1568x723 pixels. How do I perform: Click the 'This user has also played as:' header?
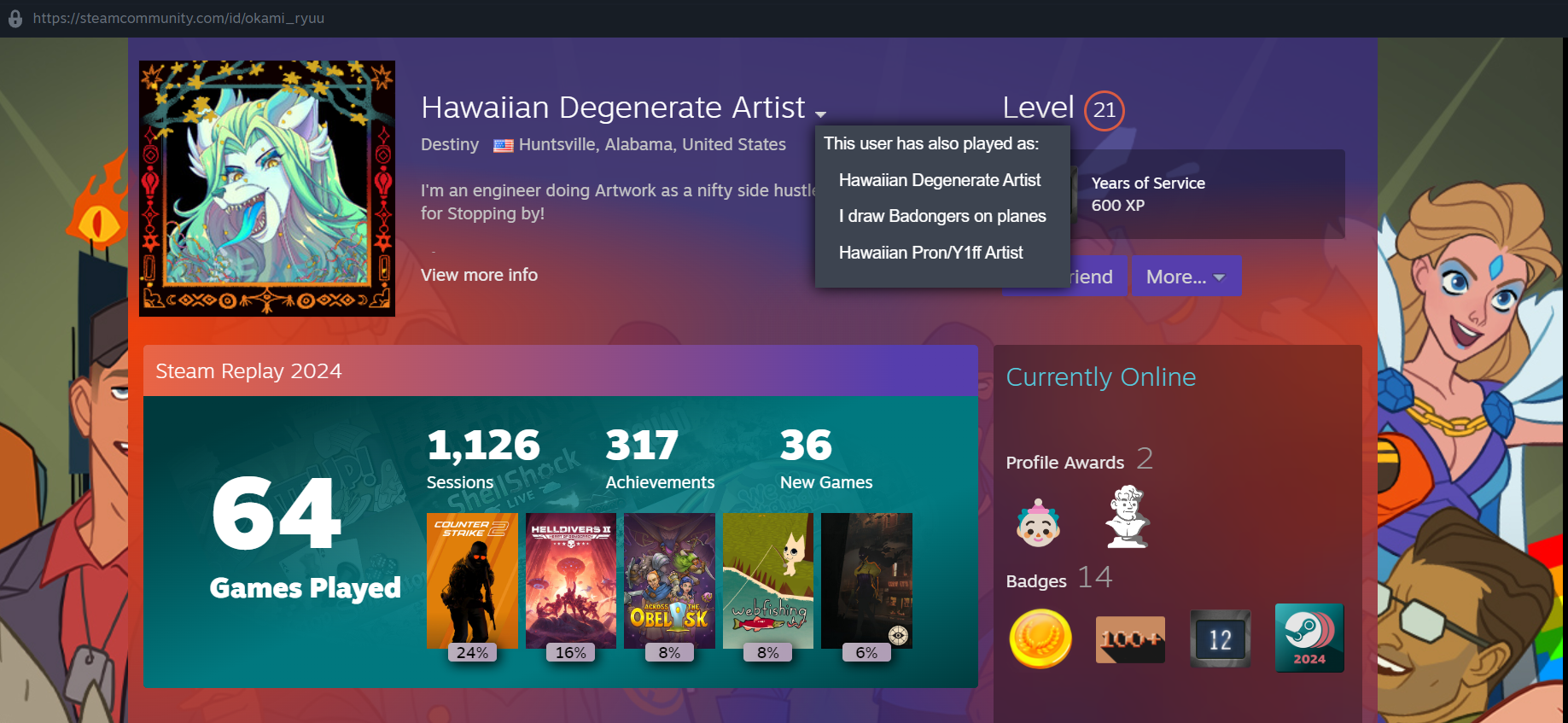pyautogui.click(x=931, y=143)
